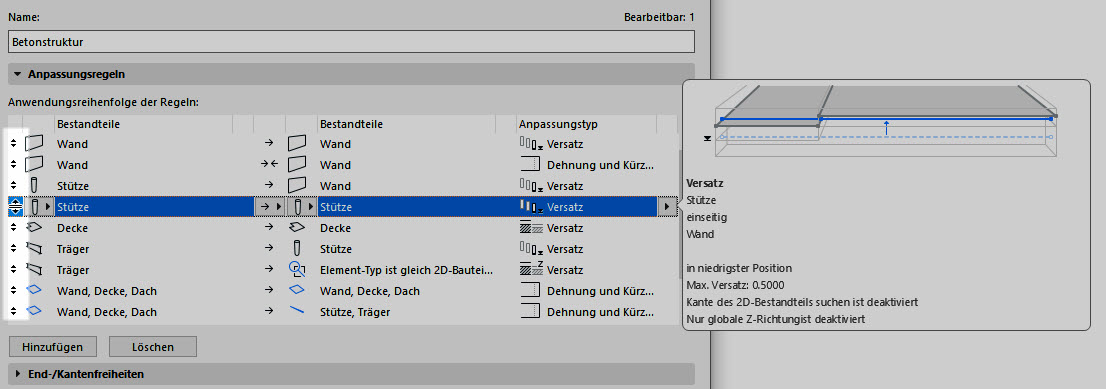Viewport: 1106px width, 389px height.
Task: Open the component dropdown next to the left Stütze icon in the selected row
Action: pyautogui.click(x=47, y=207)
